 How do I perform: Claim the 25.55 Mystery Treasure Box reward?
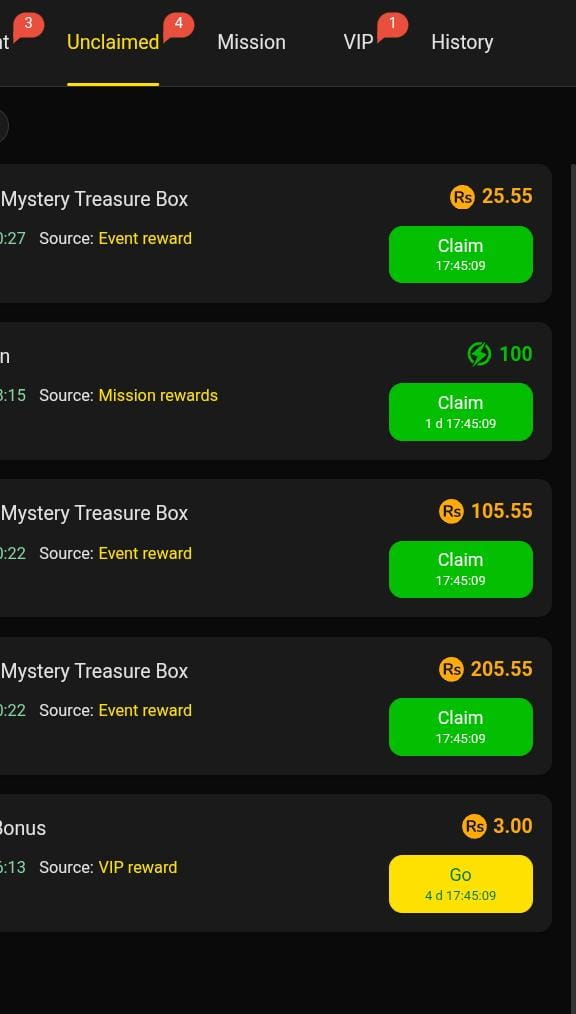click(x=461, y=254)
